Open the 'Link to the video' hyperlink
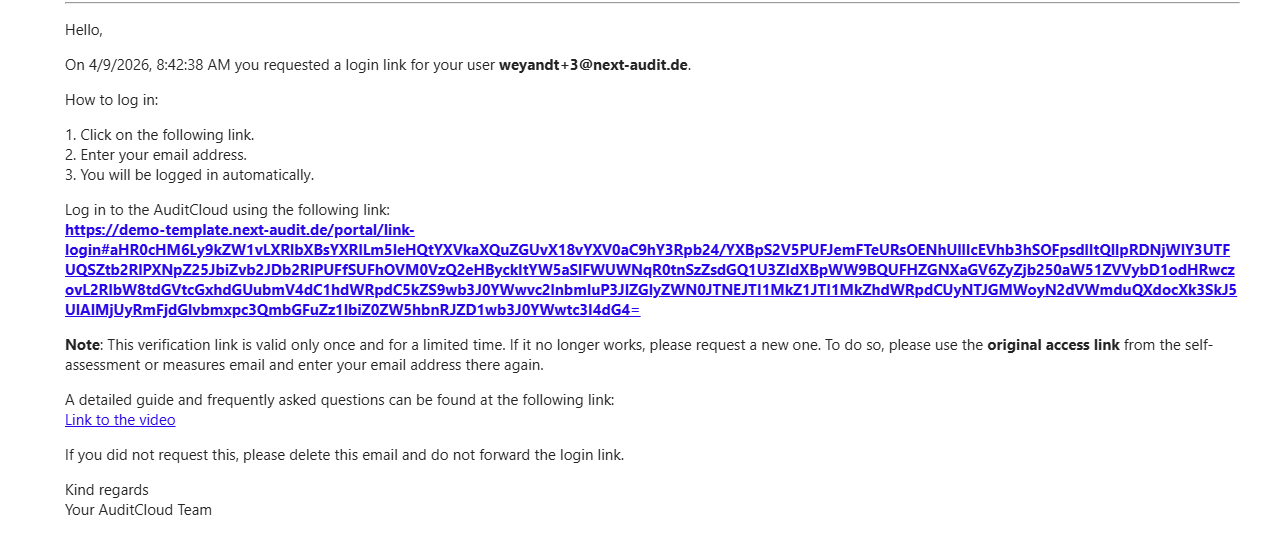This screenshot has height=537, width=1267. point(120,420)
